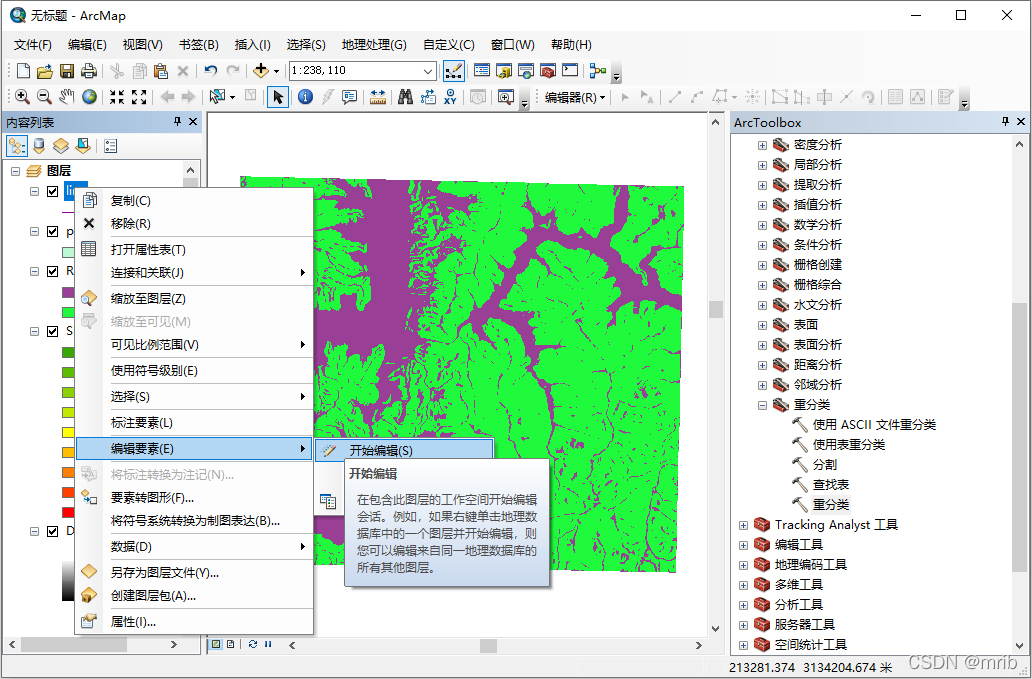
Task: Expand the 密度分析 toolset
Action: [762, 145]
